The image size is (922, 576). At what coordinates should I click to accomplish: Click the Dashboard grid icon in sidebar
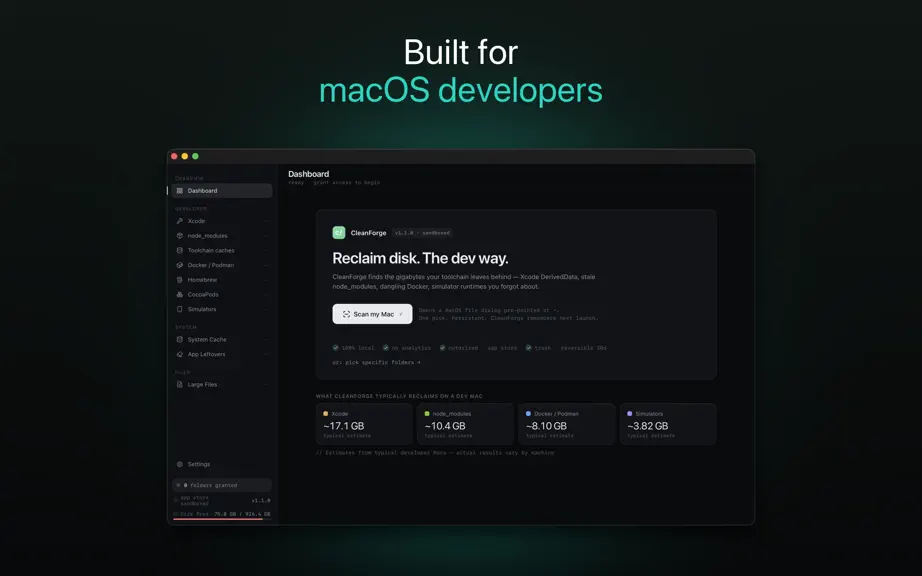[180, 191]
